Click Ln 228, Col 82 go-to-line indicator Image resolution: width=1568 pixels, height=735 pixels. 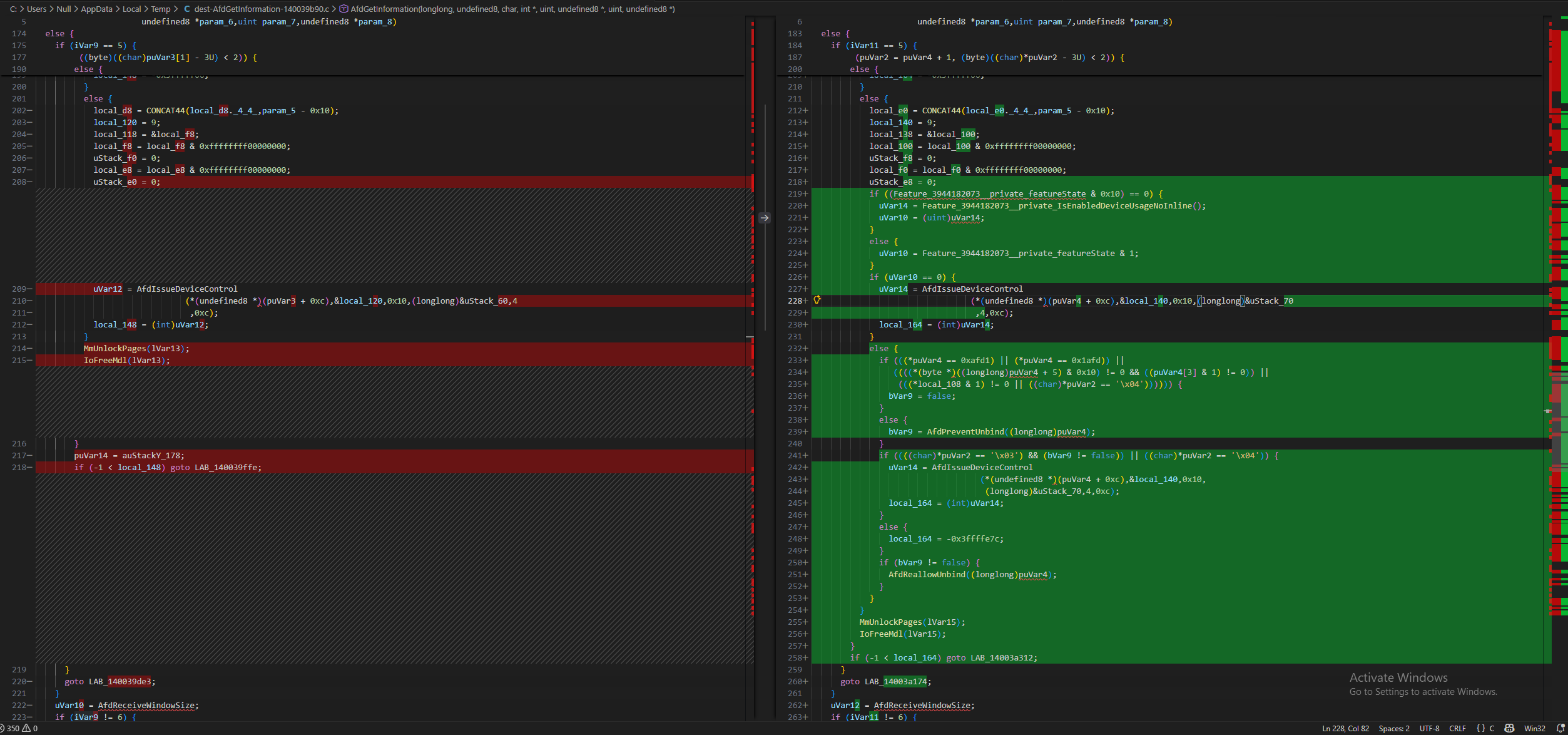[1345, 728]
